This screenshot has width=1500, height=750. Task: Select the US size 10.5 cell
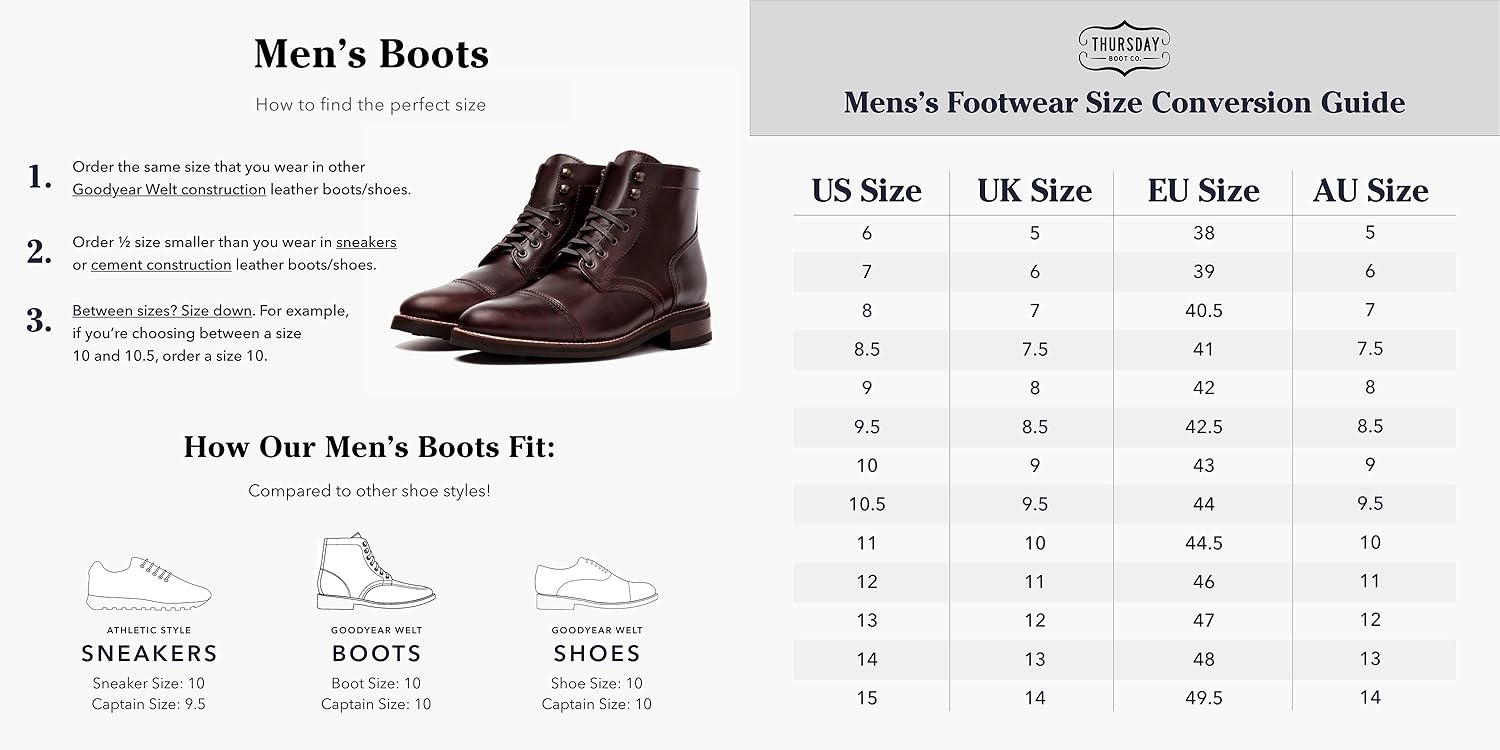[x=866, y=504]
